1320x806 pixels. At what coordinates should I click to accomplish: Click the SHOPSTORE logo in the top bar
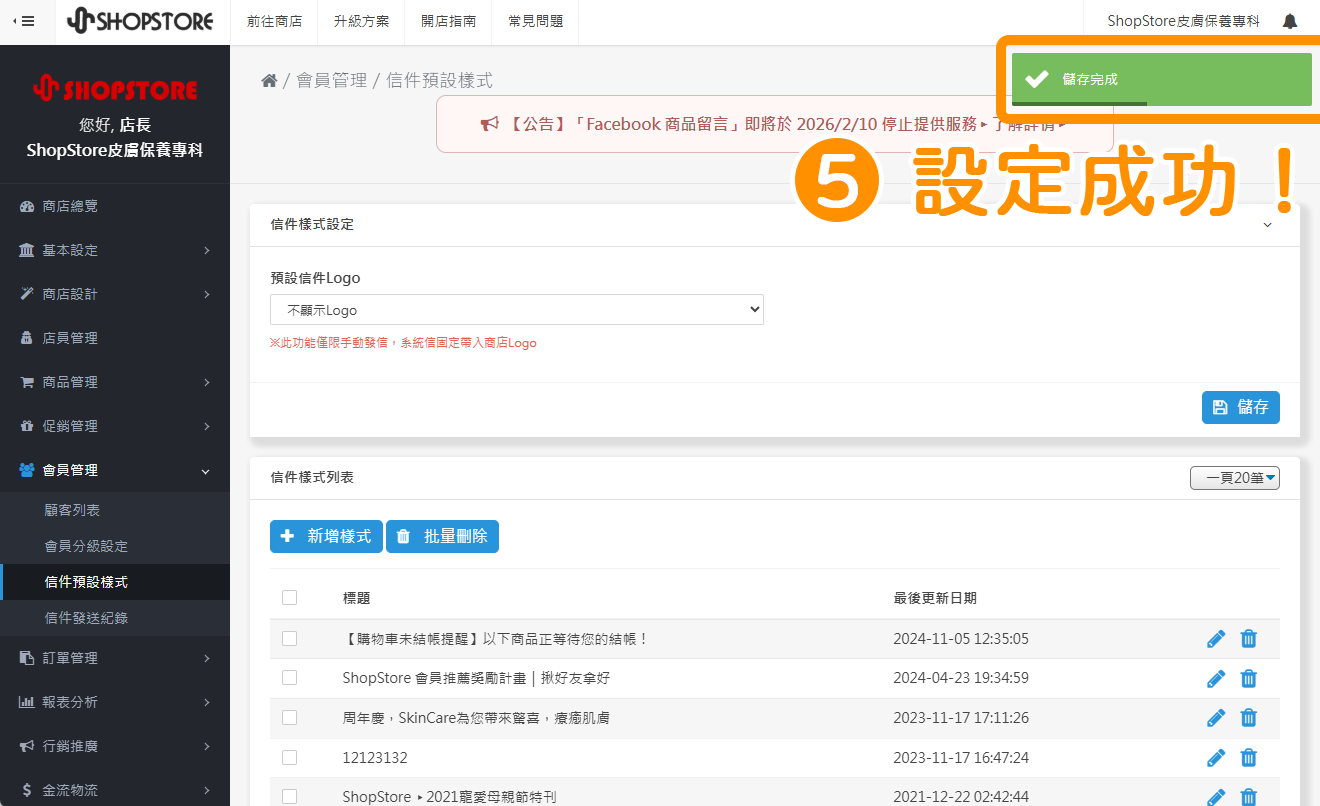[x=140, y=20]
